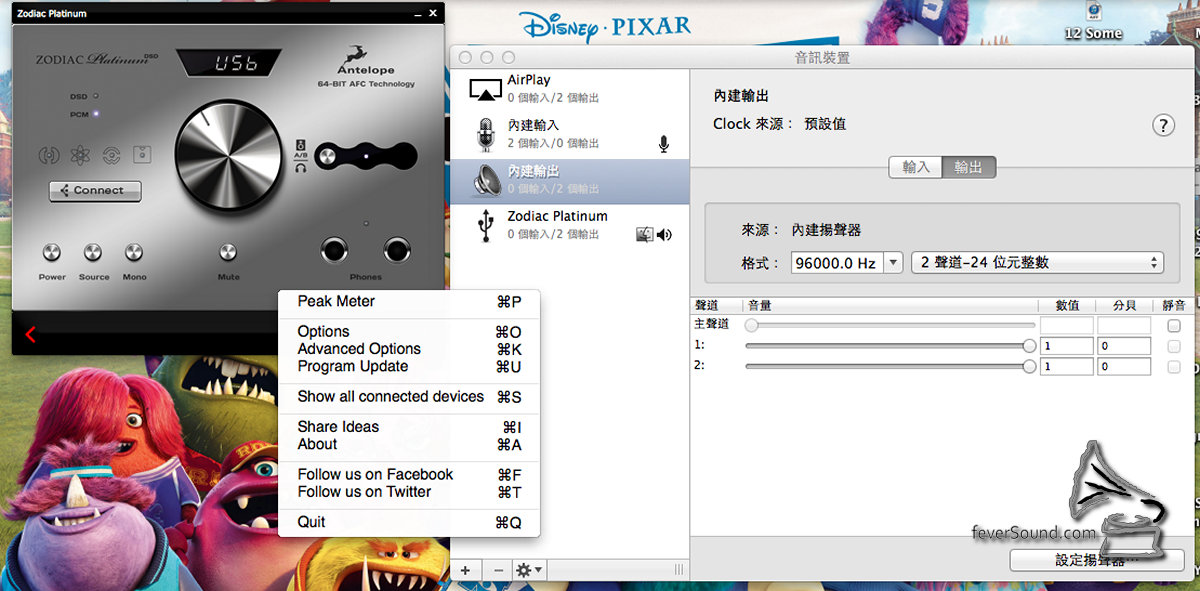The image size is (1200, 591).
Task: Switch to the 輸入 tab
Action: pyautogui.click(x=916, y=168)
